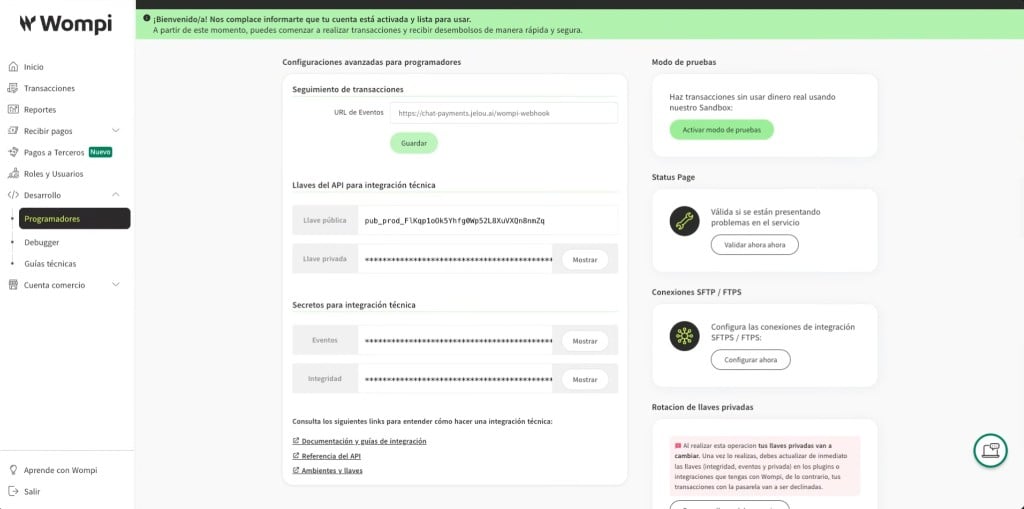This screenshot has width=1024, height=509.
Task: Click the Status Page wrench icon
Action: [684, 222]
